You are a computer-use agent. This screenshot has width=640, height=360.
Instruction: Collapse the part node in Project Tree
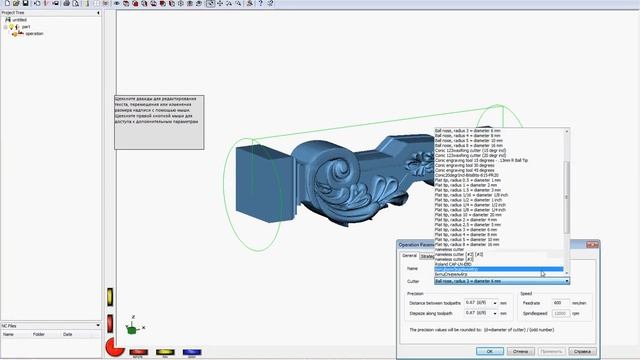point(5,27)
